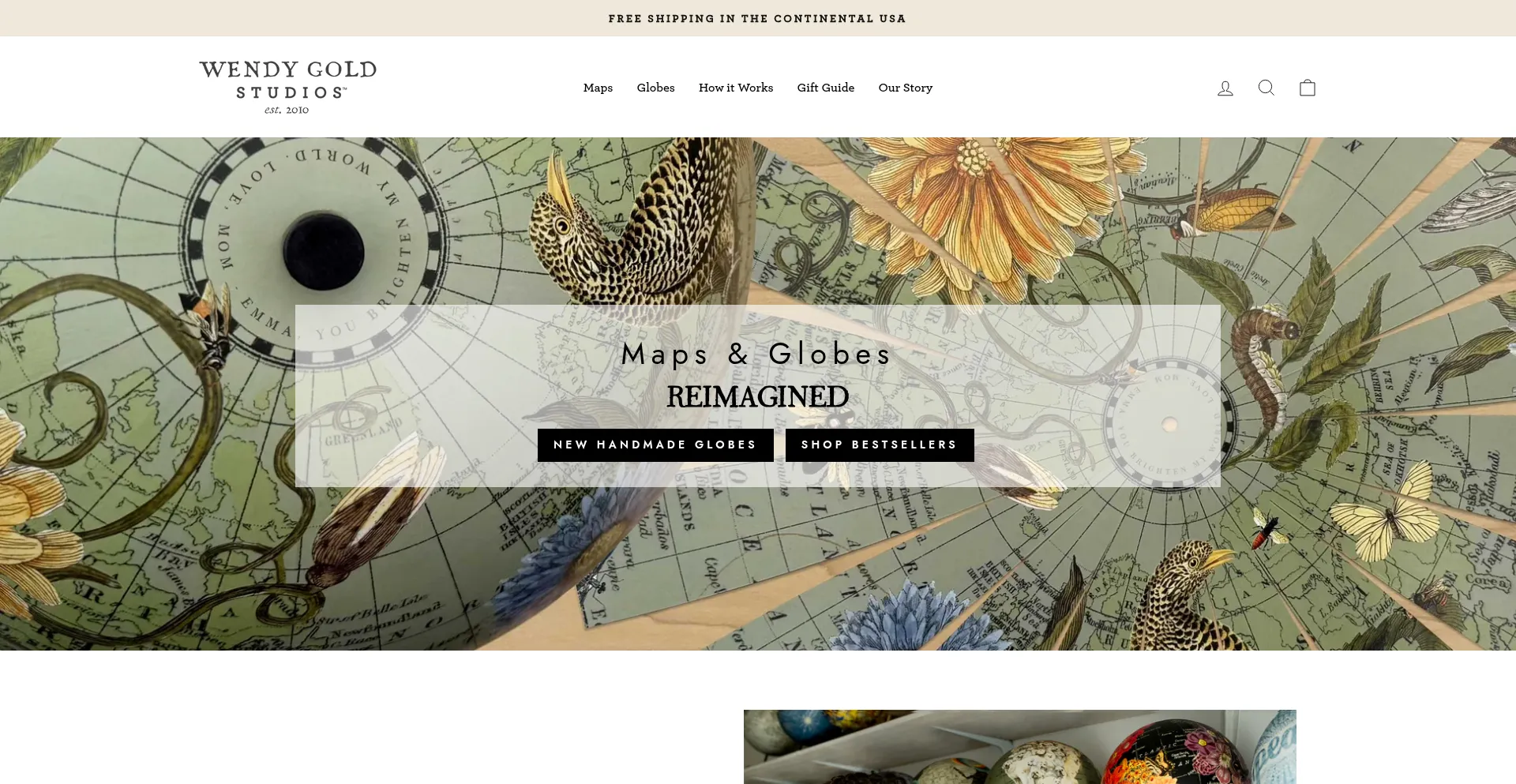Click the Maps & Globes heading
The width and height of the screenshot is (1516, 784).
[756, 354]
